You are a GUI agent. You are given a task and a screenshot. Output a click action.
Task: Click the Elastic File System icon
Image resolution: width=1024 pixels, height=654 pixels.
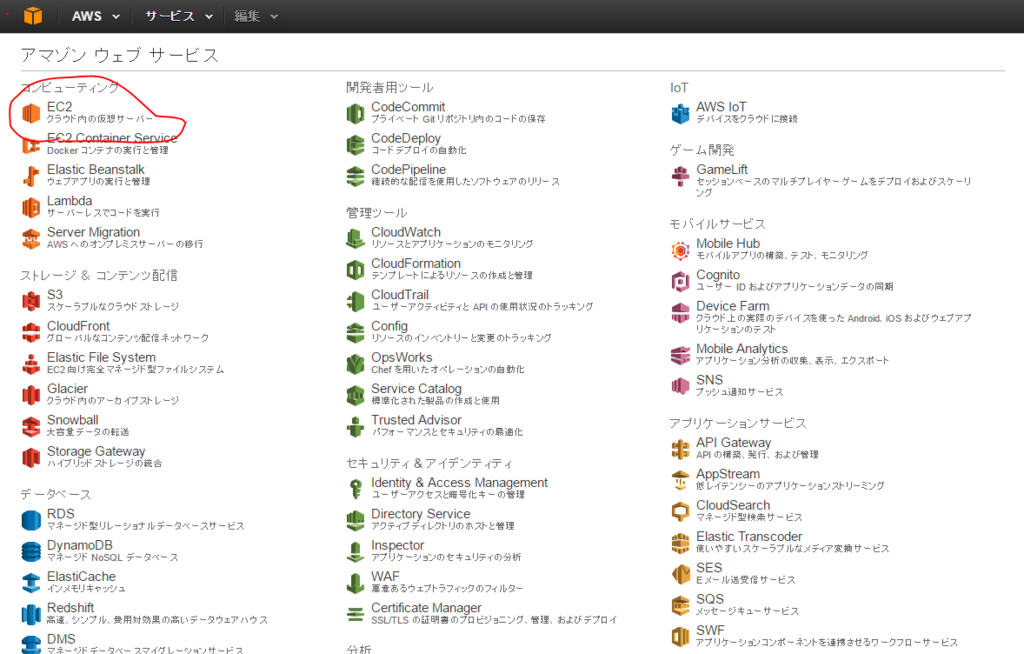pyautogui.click(x=31, y=364)
